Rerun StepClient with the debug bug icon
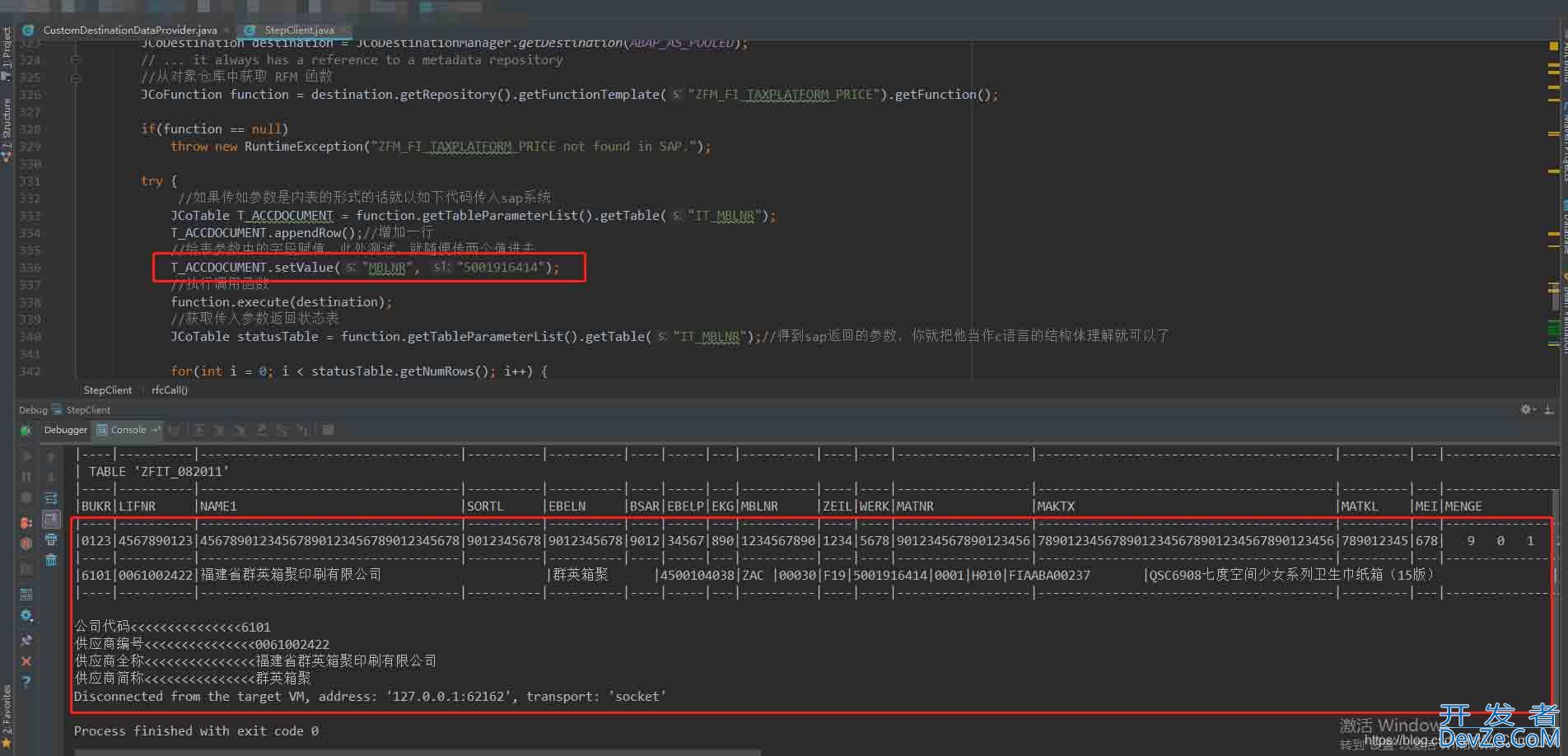1568x756 pixels. (26, 430)
